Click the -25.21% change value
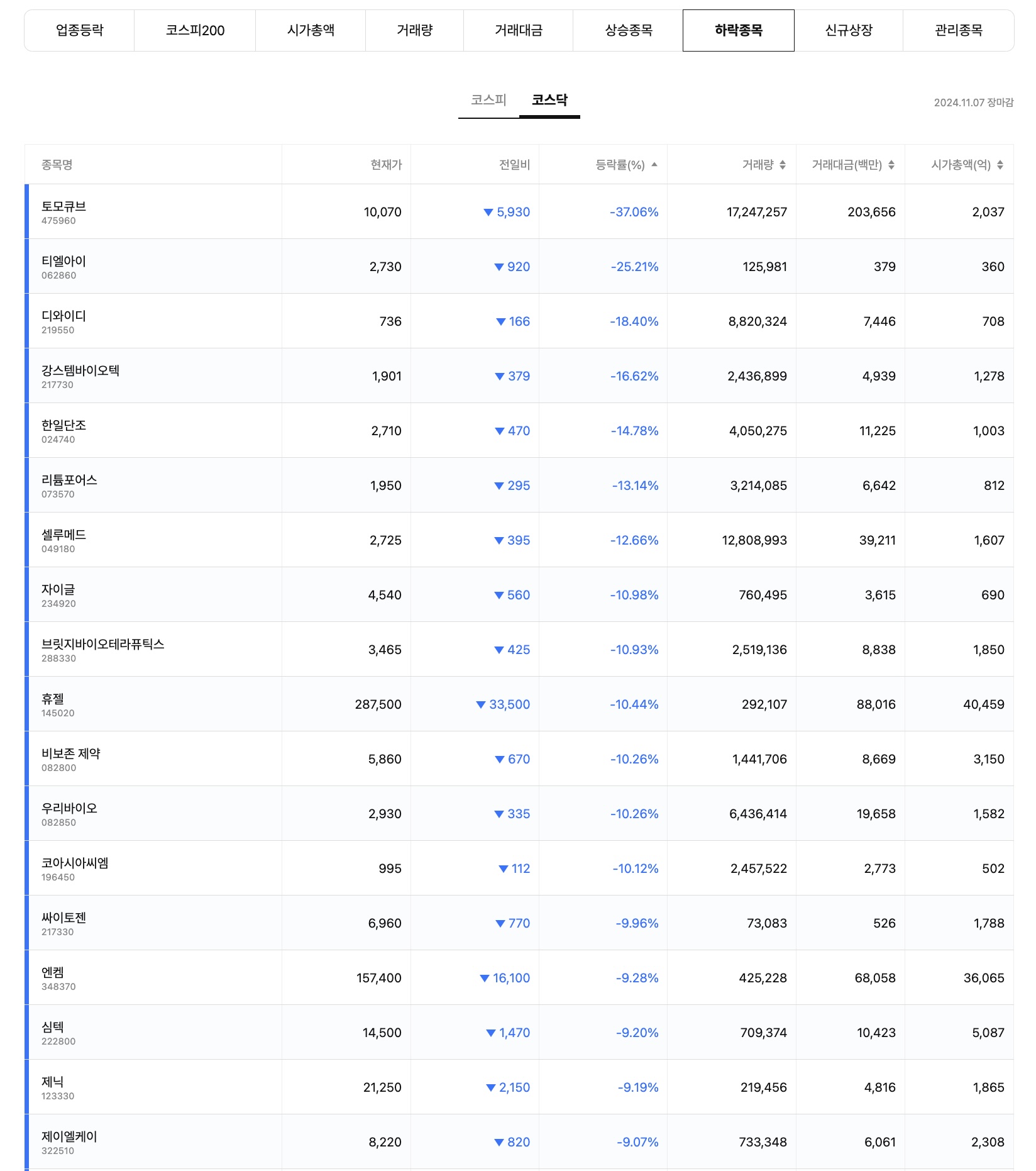 click(x=635, y=267)
